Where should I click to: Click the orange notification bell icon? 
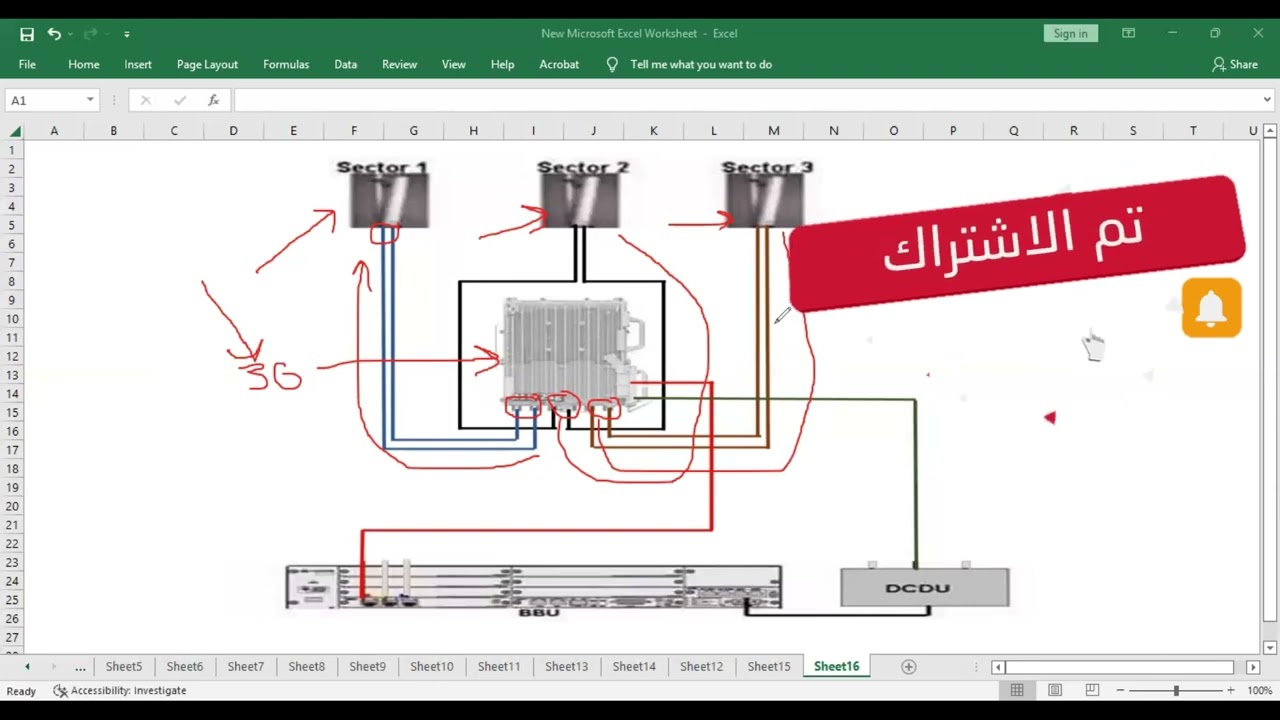(x=1211, y=308)
